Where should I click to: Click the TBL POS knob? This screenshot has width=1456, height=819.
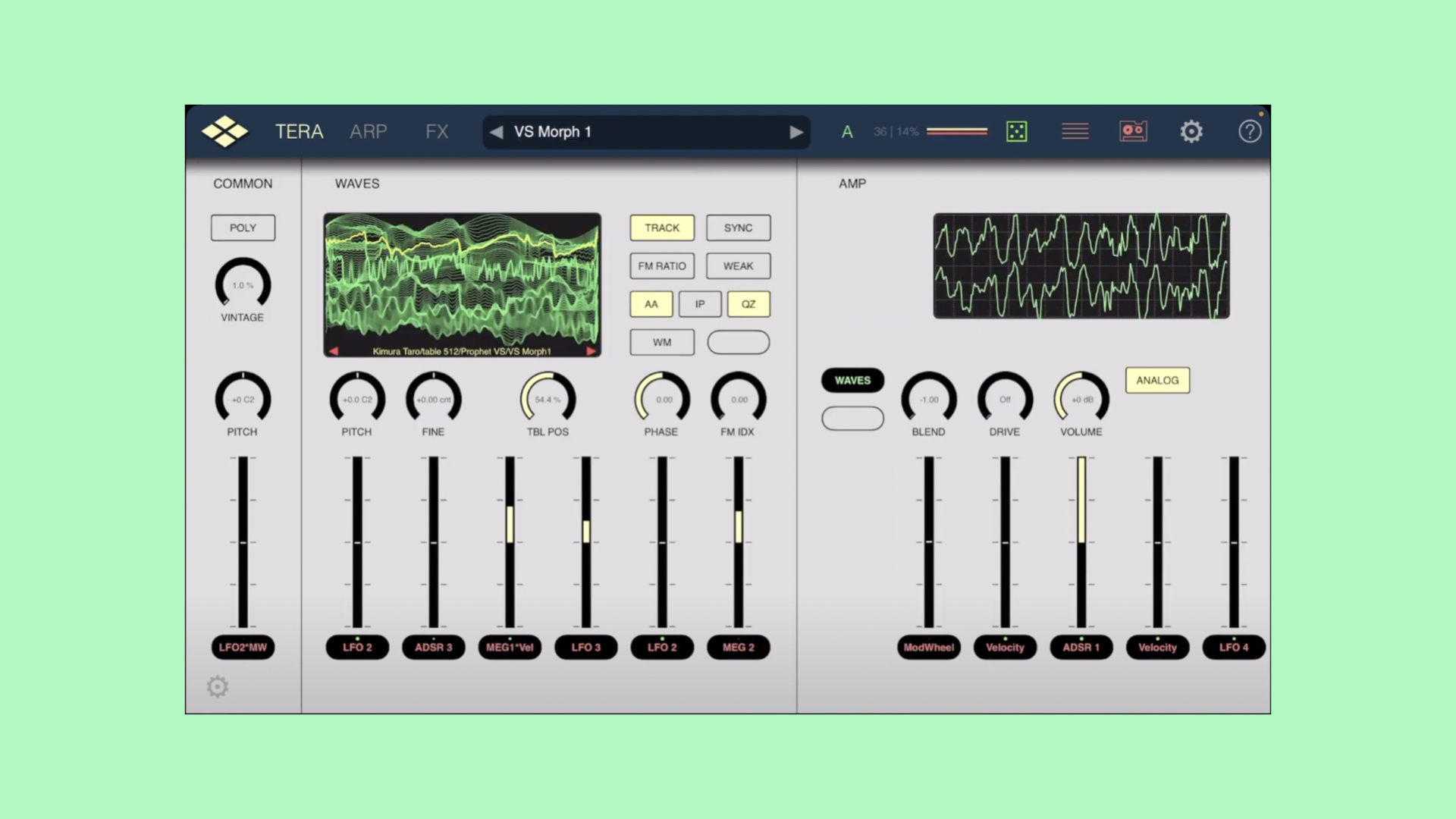click(x=548, y=398)
